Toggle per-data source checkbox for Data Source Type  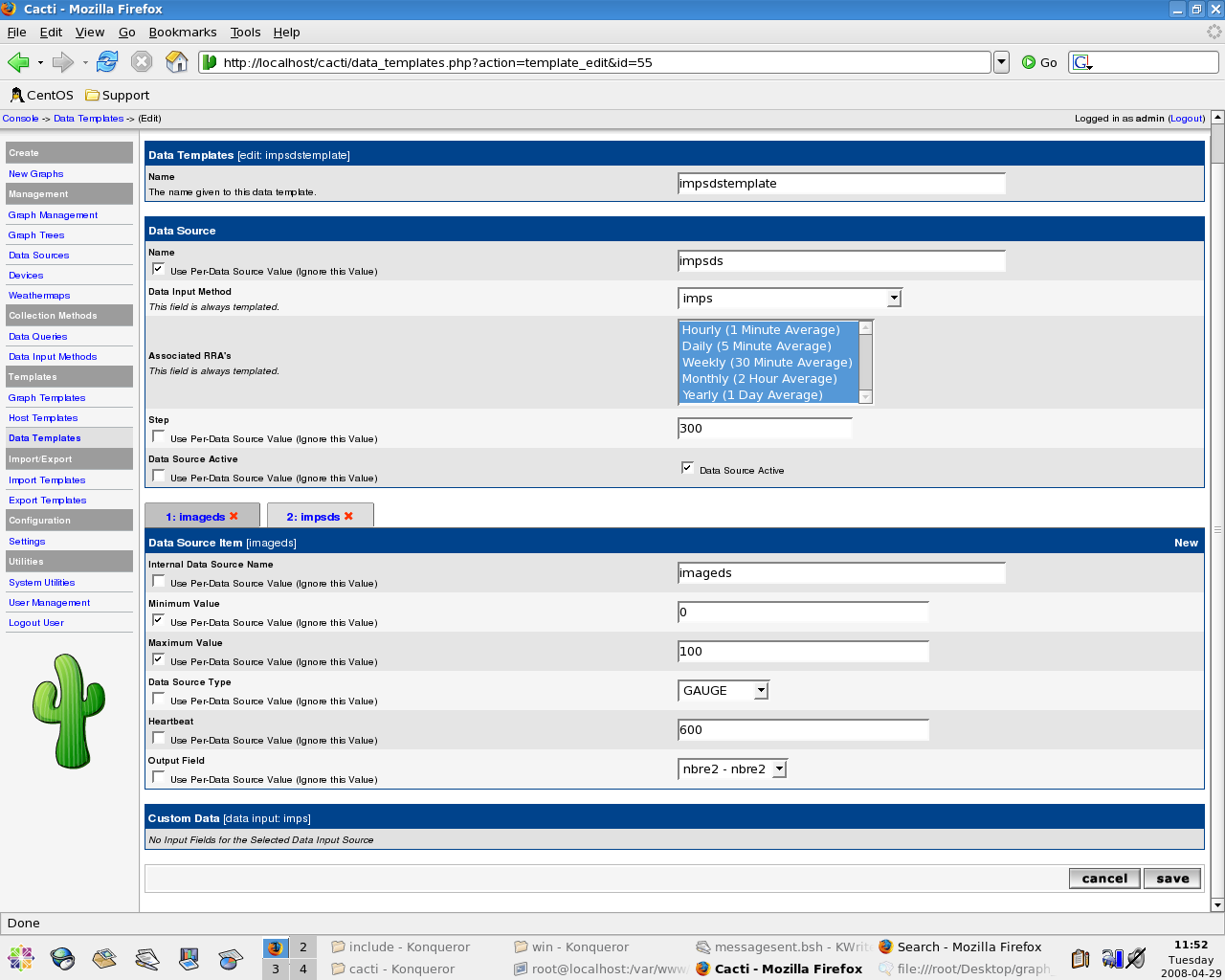tap(158, 699)
